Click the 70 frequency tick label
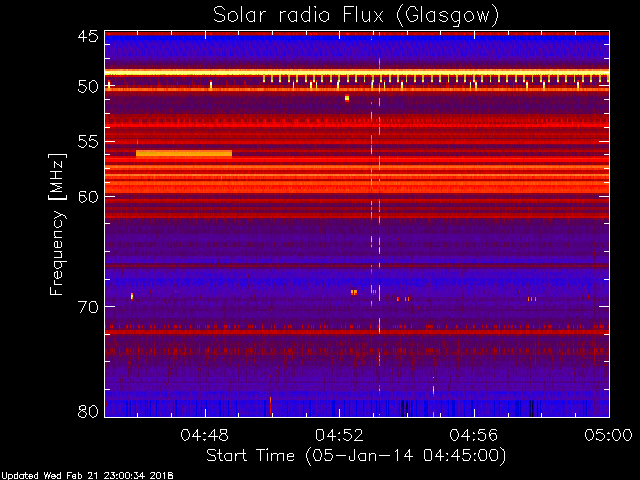Image resolution: width=640 pixels, height=480 pixels. click(88, 307)
